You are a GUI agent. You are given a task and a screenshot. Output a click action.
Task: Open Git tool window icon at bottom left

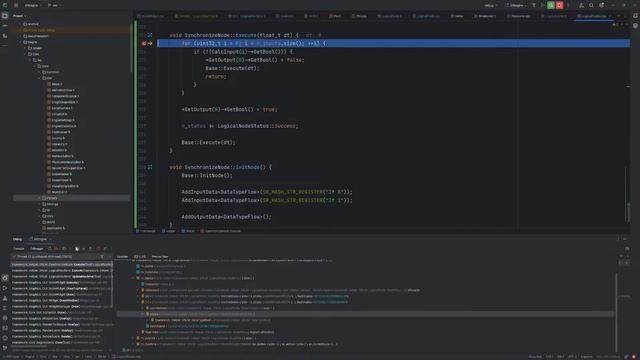click(x=5, y=348)
